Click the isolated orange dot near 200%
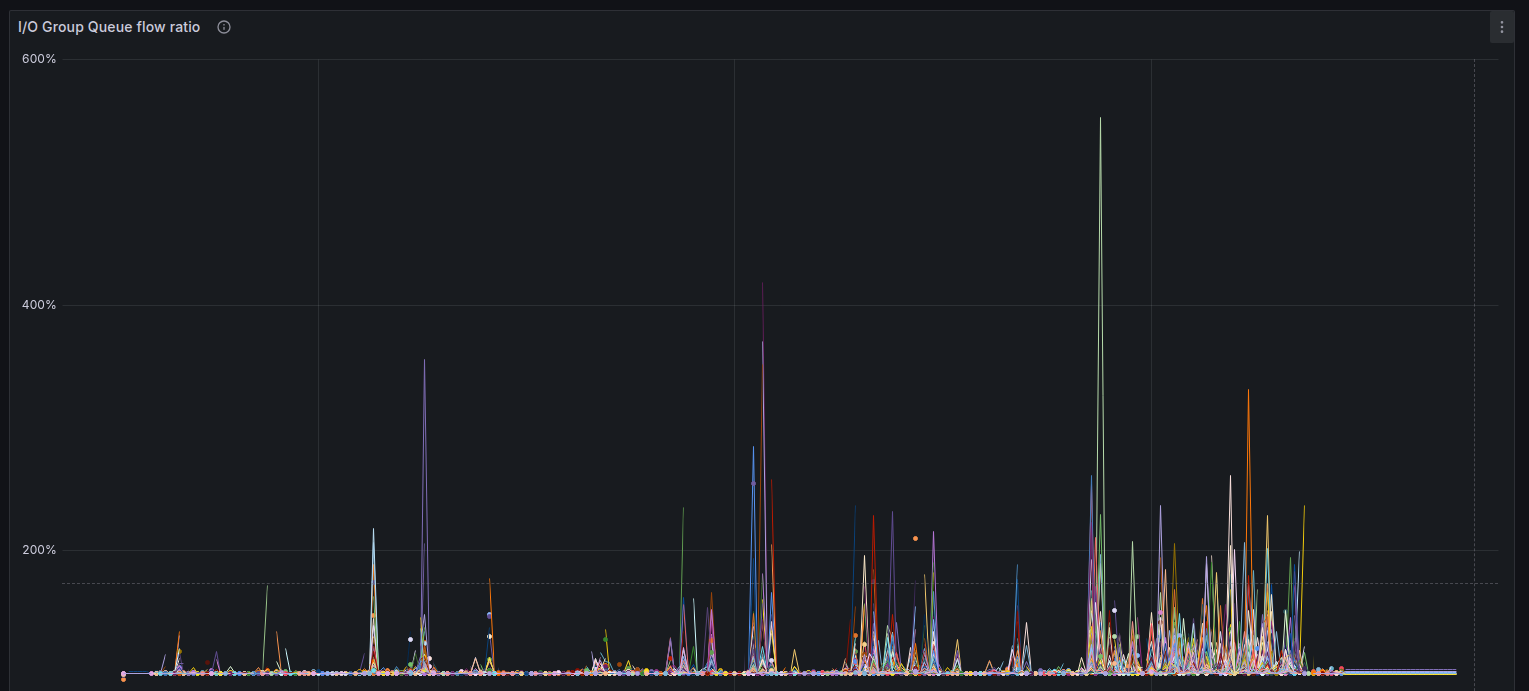 coord(915,538)
